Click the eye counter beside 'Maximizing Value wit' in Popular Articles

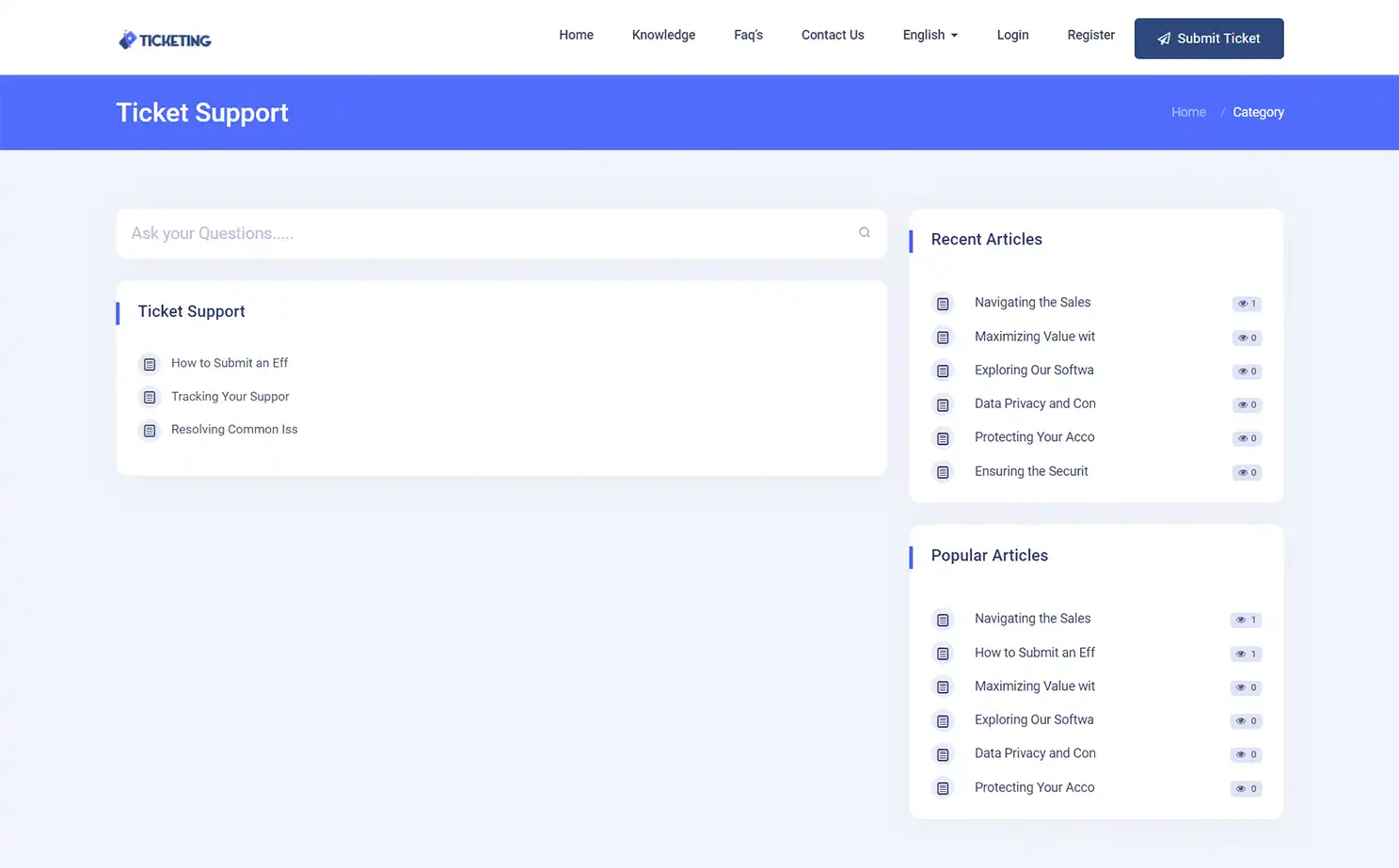tap(1246, 687)
